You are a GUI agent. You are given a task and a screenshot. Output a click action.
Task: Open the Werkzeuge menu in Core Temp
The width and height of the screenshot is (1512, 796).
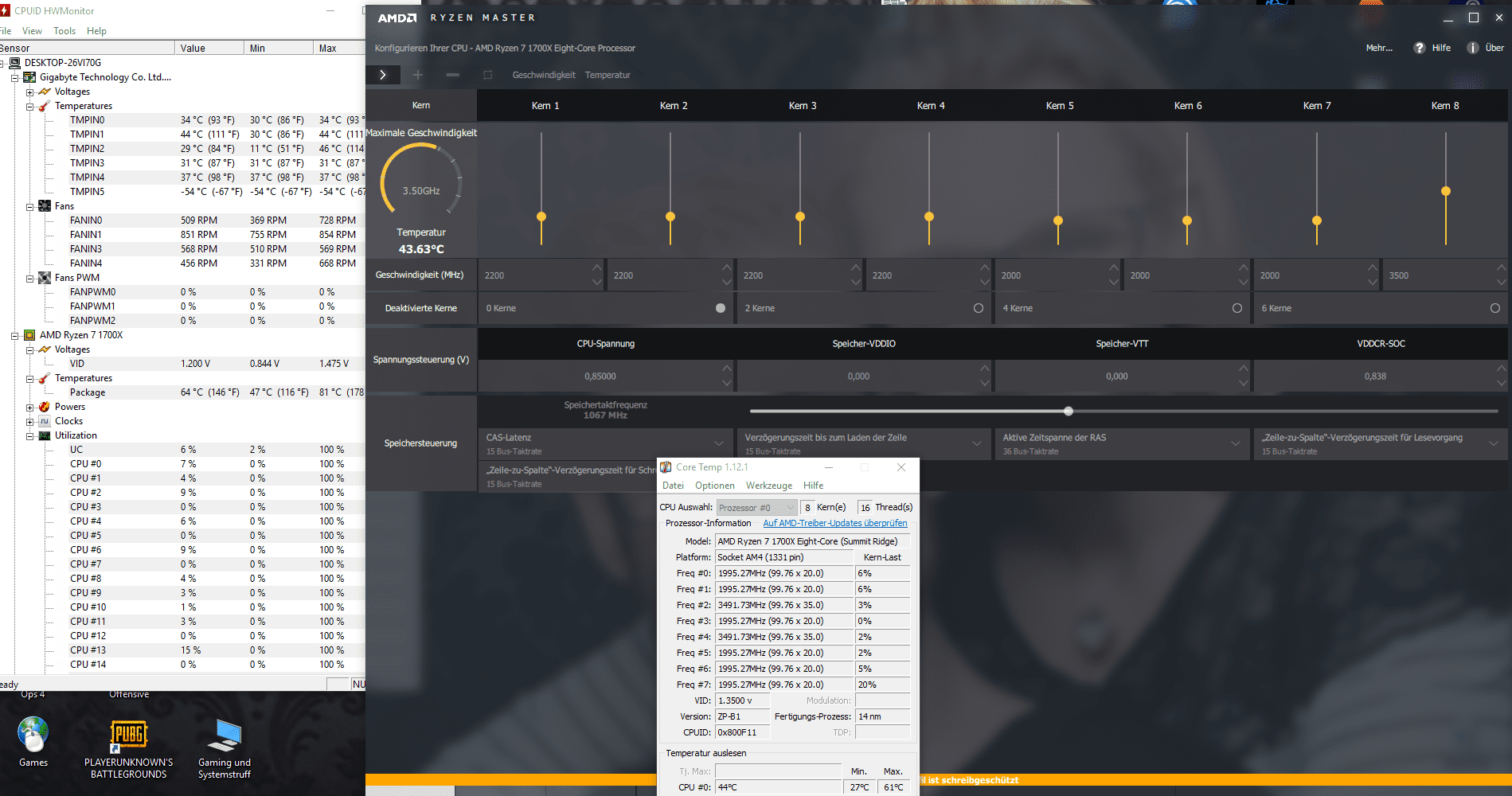pos(769,486)
